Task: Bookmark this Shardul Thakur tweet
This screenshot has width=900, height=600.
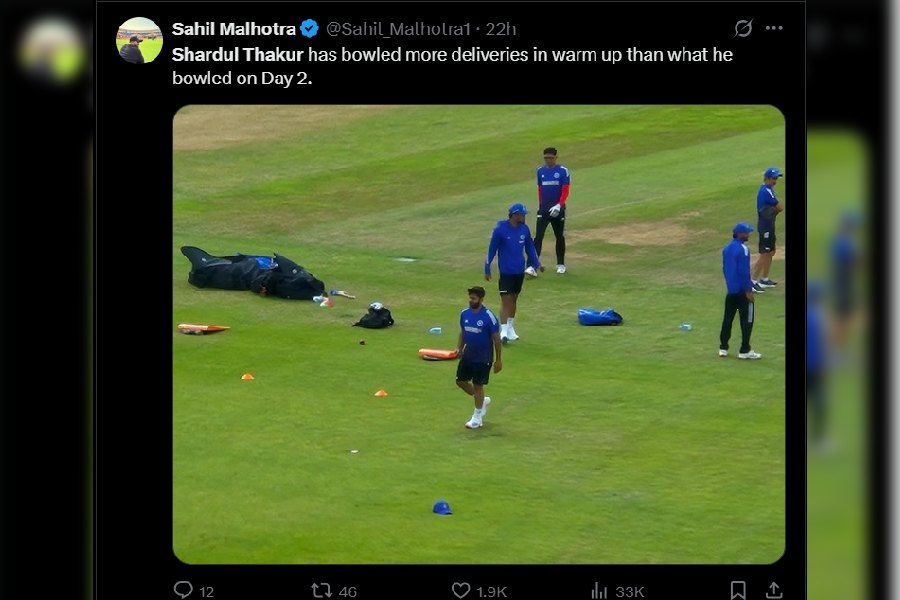Action: click(737, 590)
